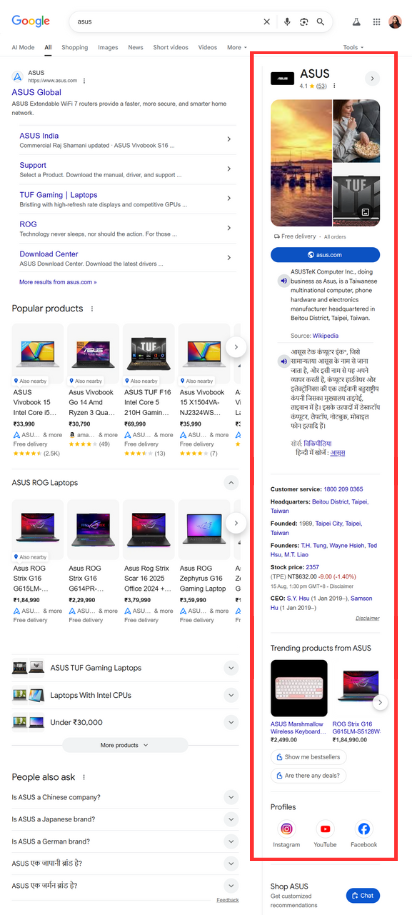Click the Wikipedia source link
Screen dimensions: 412x915
click(324, 336)
